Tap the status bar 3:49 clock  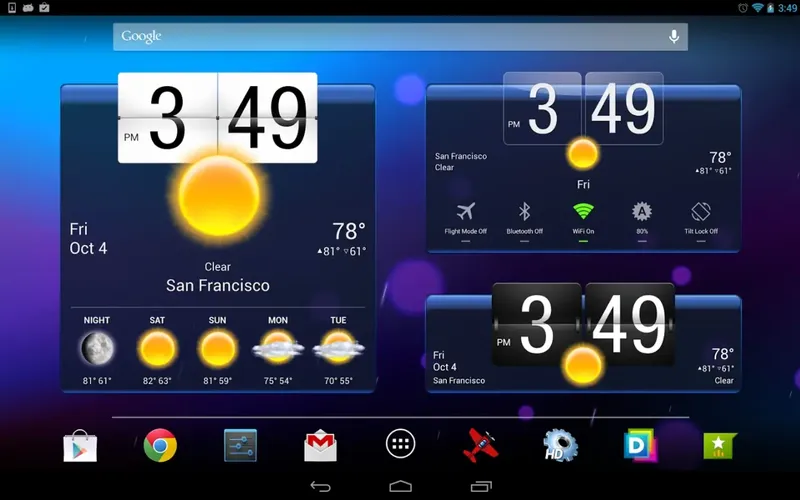(787, 8)
